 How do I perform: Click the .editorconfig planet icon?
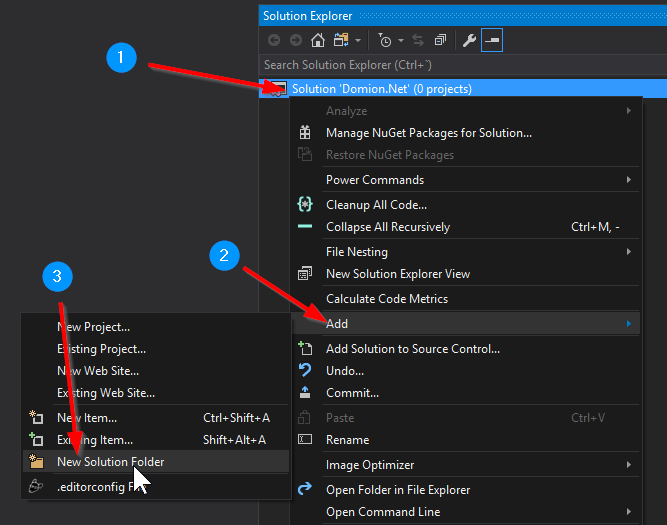click(36, 486)
